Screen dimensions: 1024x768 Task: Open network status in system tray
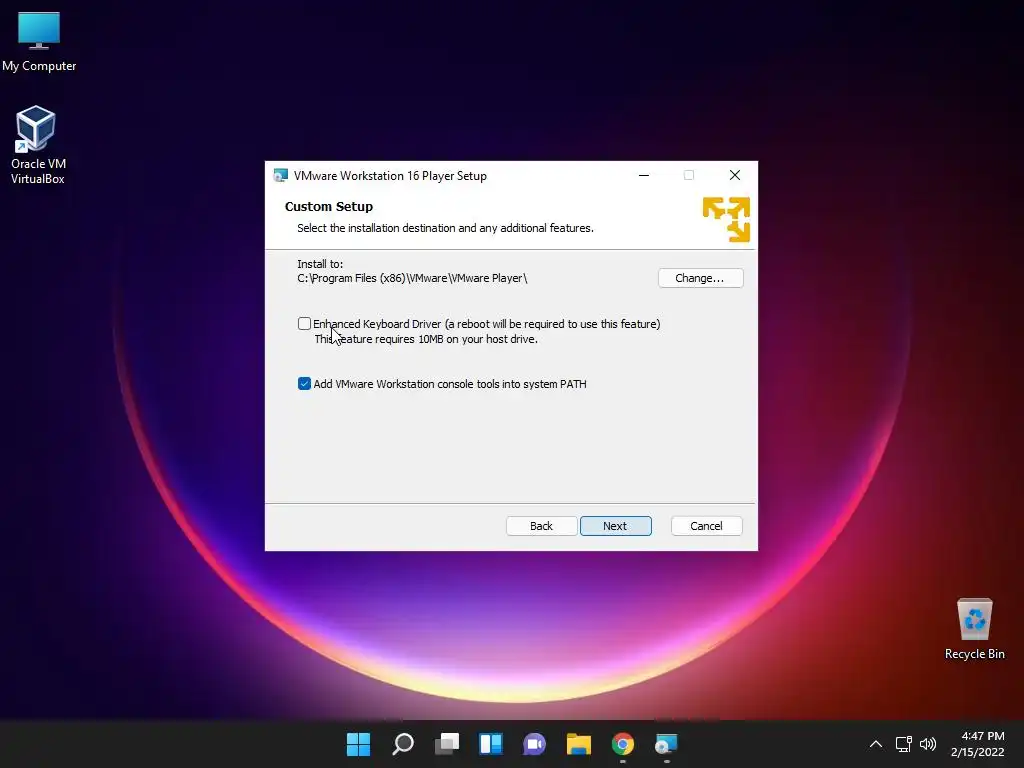(x=904, y=744)
